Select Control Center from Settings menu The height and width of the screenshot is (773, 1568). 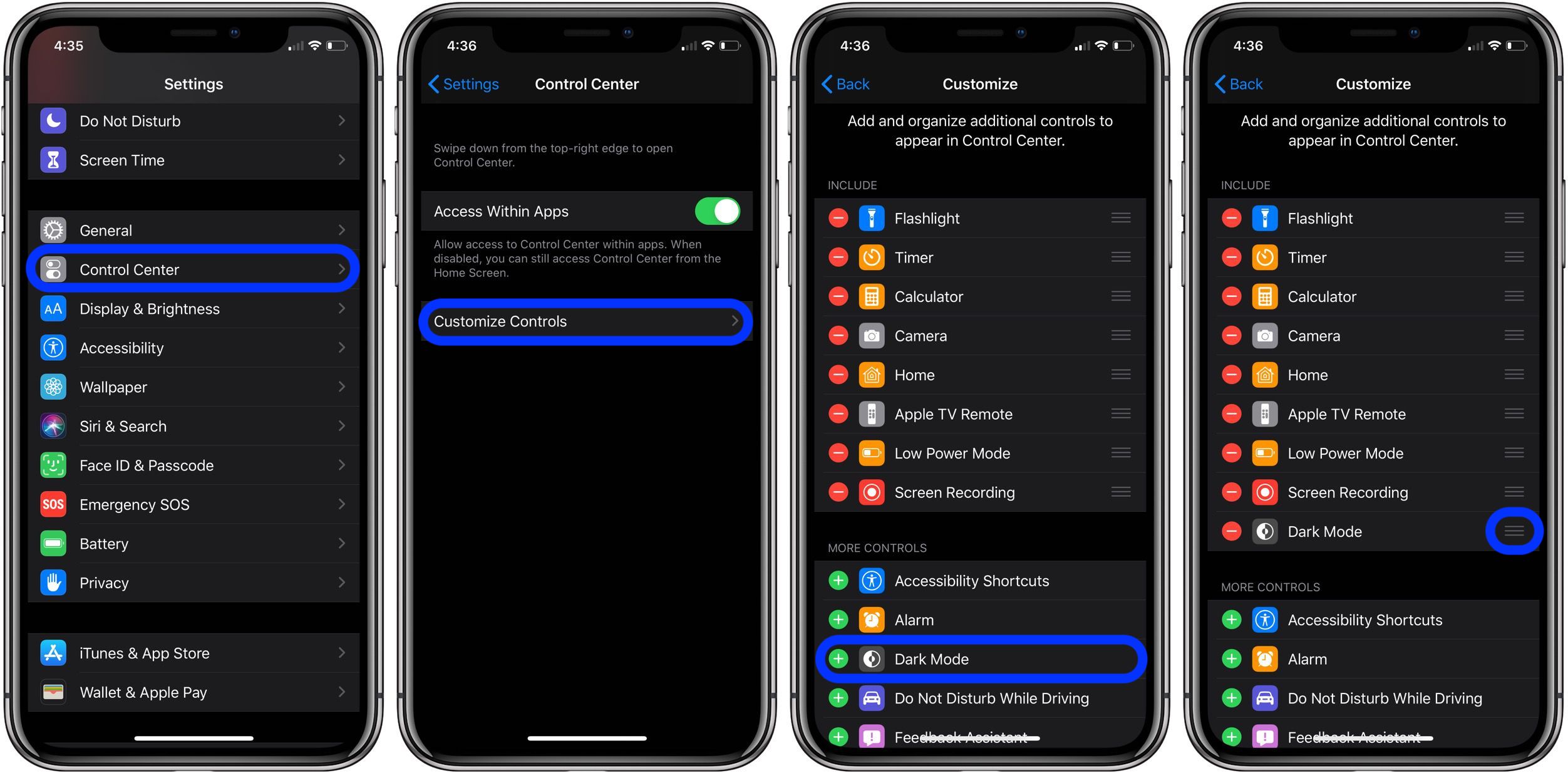click(x=195, y=269)
